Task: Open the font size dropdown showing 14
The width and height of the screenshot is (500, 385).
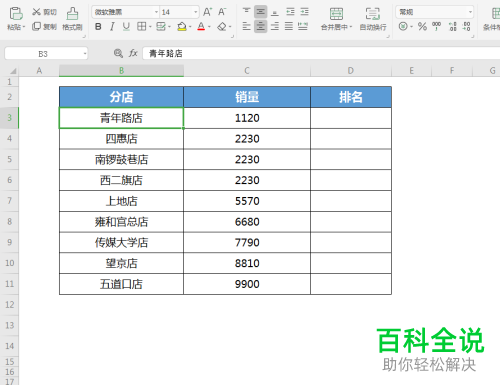Action: click(196, 12)
